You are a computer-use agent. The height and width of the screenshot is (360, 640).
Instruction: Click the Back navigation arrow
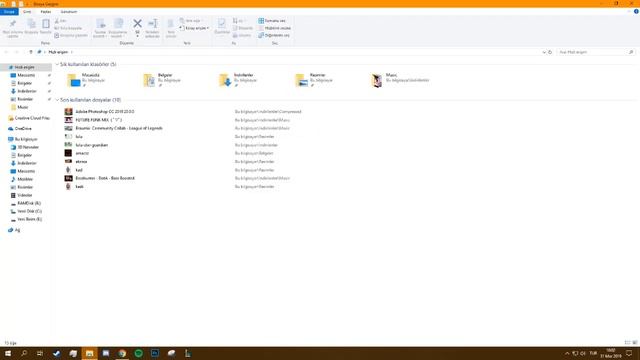coord(7,52)
